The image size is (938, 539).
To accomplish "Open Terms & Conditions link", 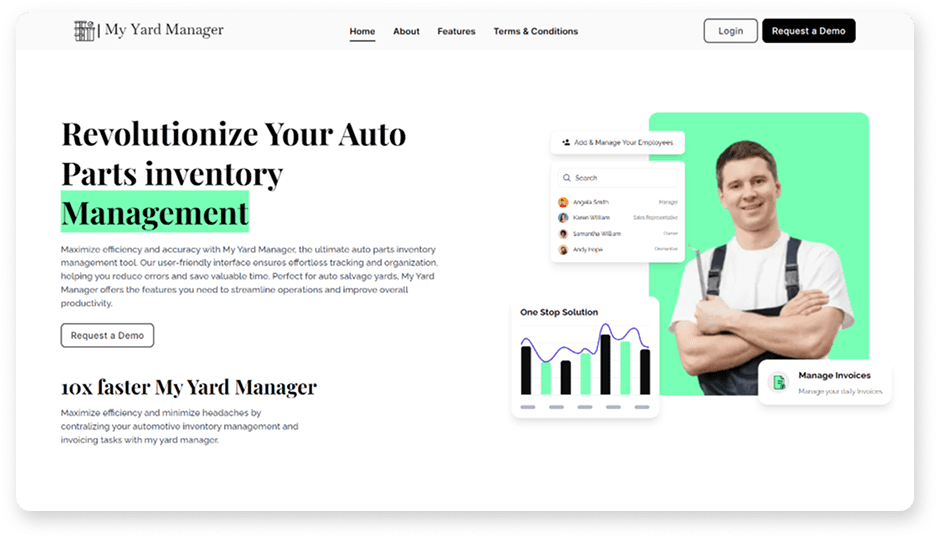I will 535,31.
